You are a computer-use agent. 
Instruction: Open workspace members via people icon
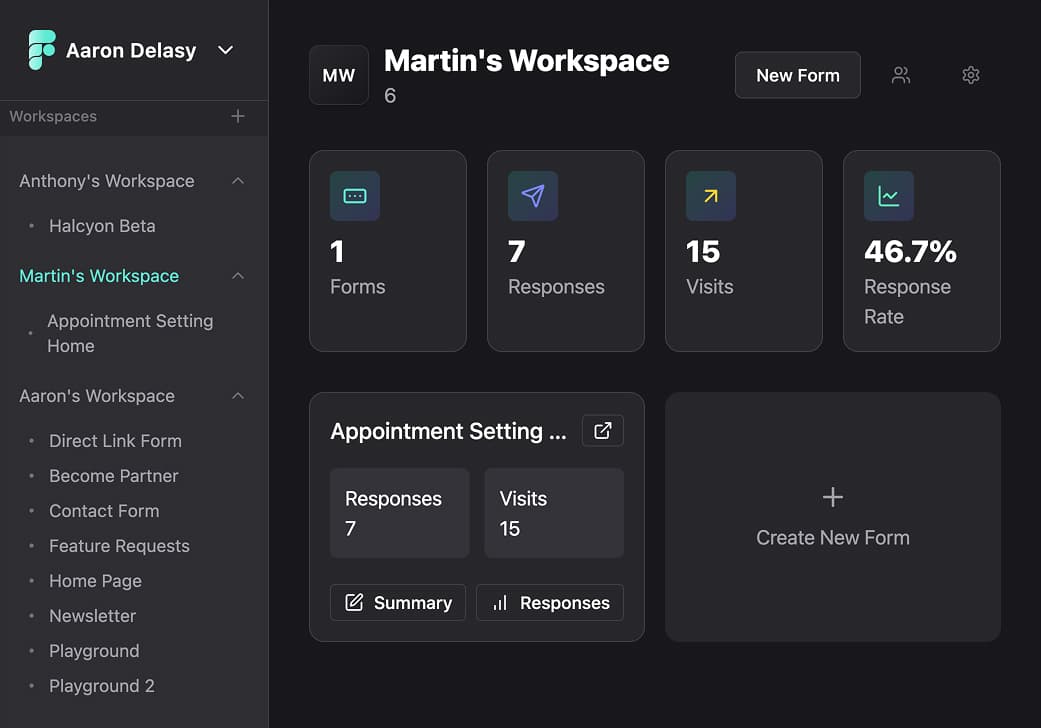tap(901, 75)
